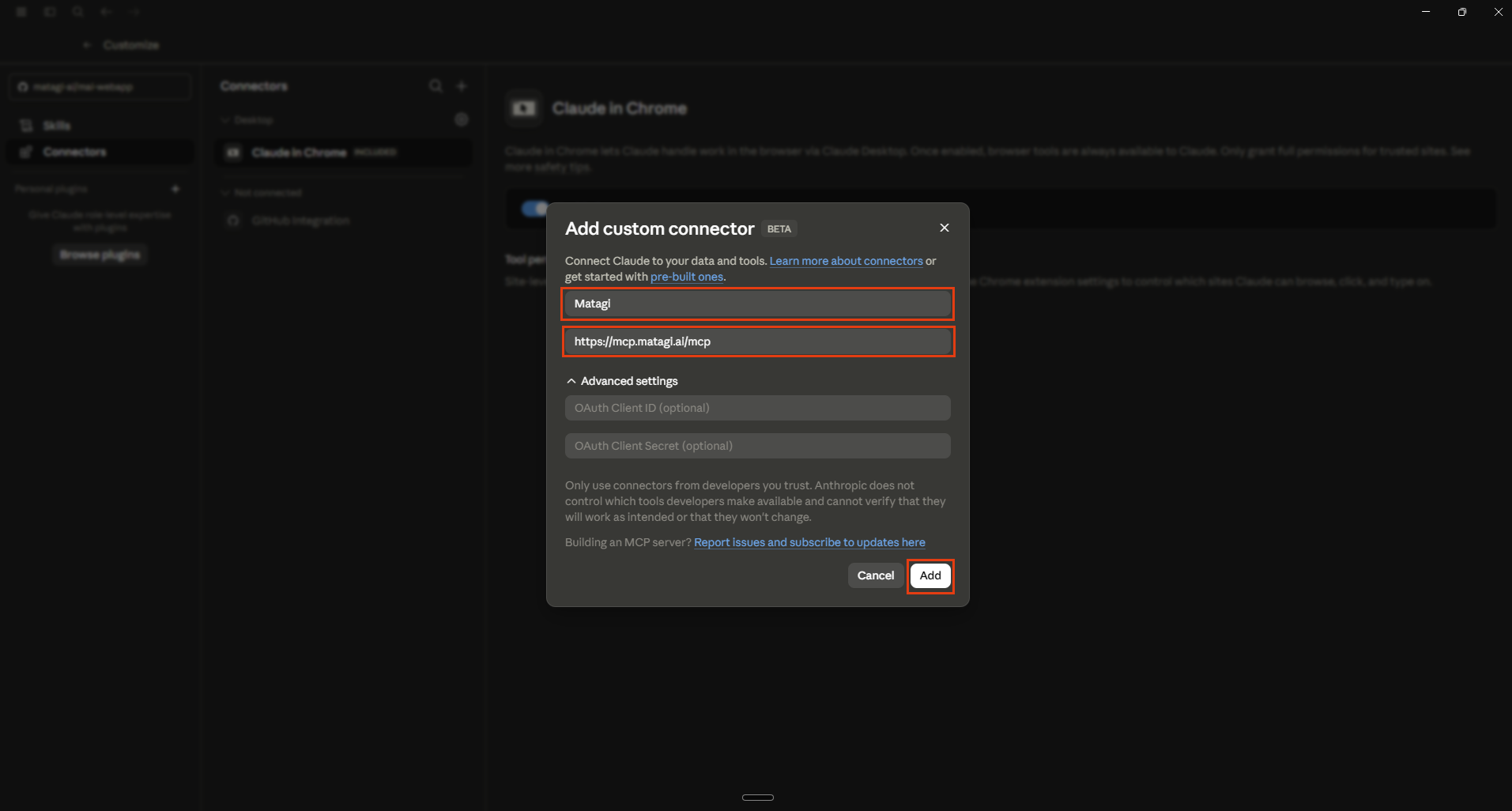Add connector with the plus icon in Connectors header
The width and height of the screenshot is (1512, 811).
(462, 85)
